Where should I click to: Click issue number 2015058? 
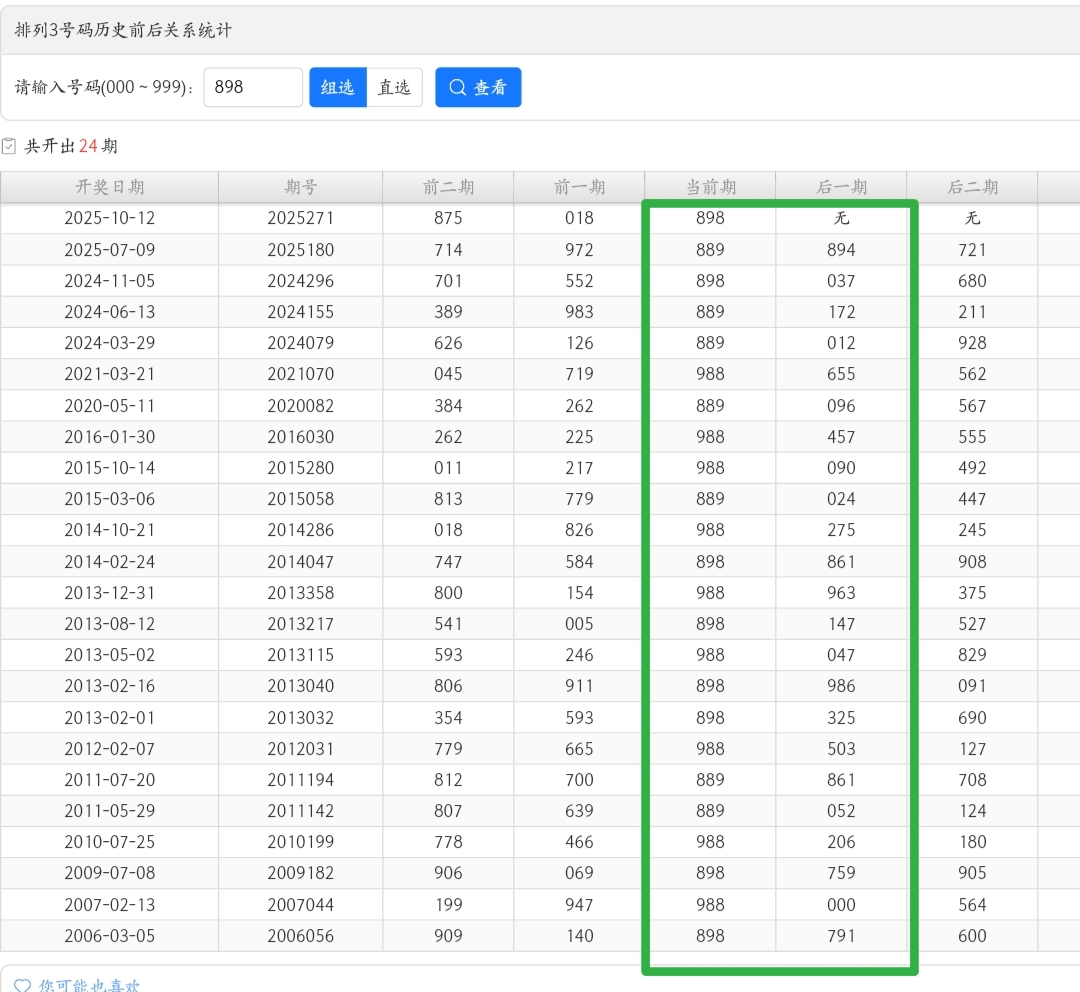300,499
